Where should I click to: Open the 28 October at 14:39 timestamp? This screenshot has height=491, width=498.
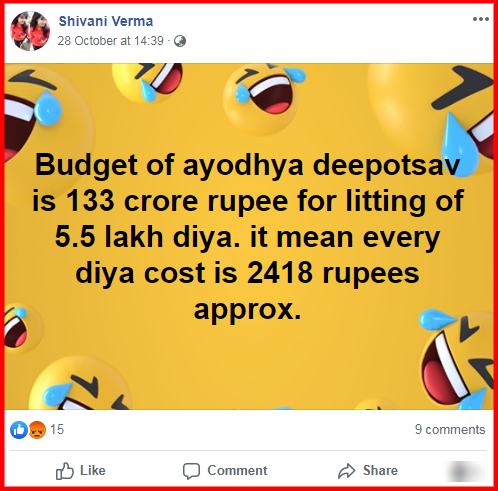point(110,41)
